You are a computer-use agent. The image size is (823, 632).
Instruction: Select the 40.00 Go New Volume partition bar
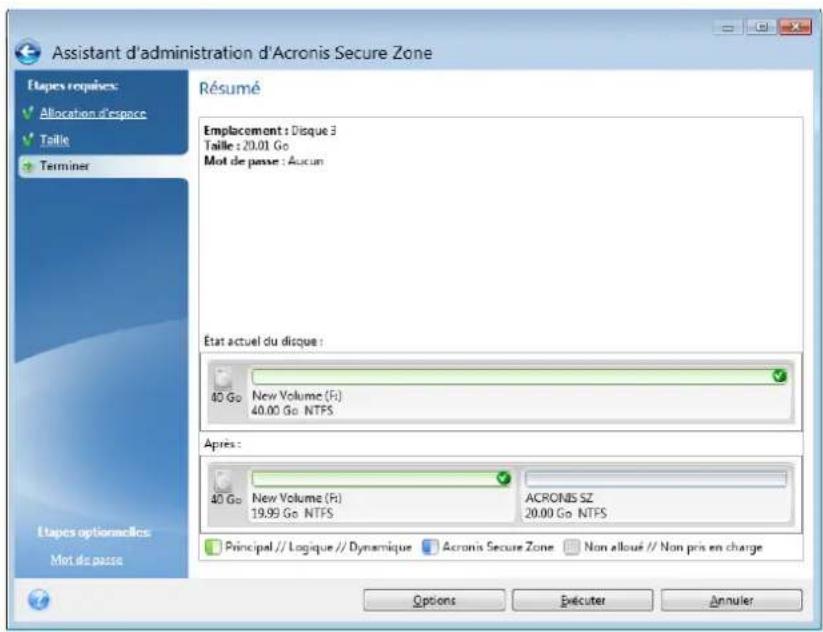point(520,377)
